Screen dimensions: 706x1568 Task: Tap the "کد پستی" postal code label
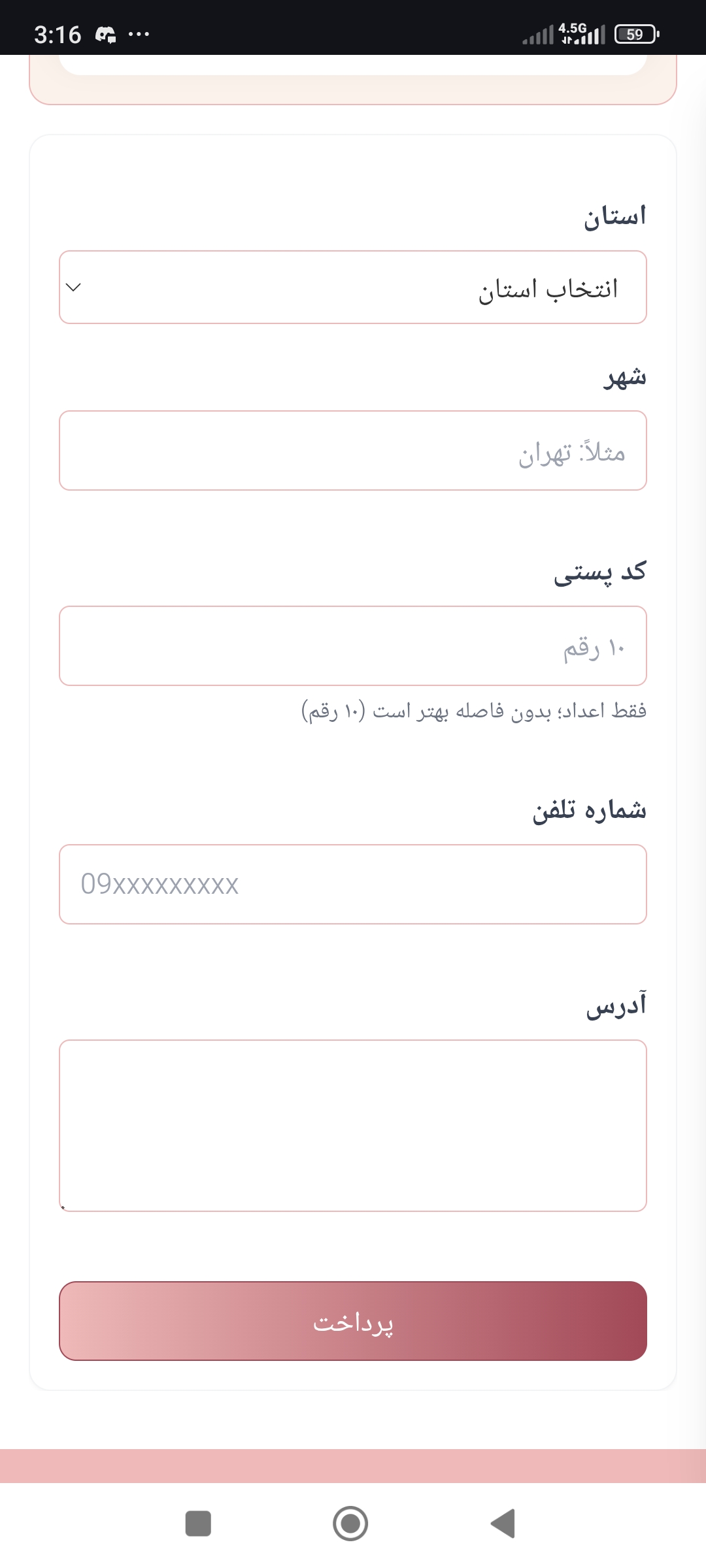tap(599, 572)
